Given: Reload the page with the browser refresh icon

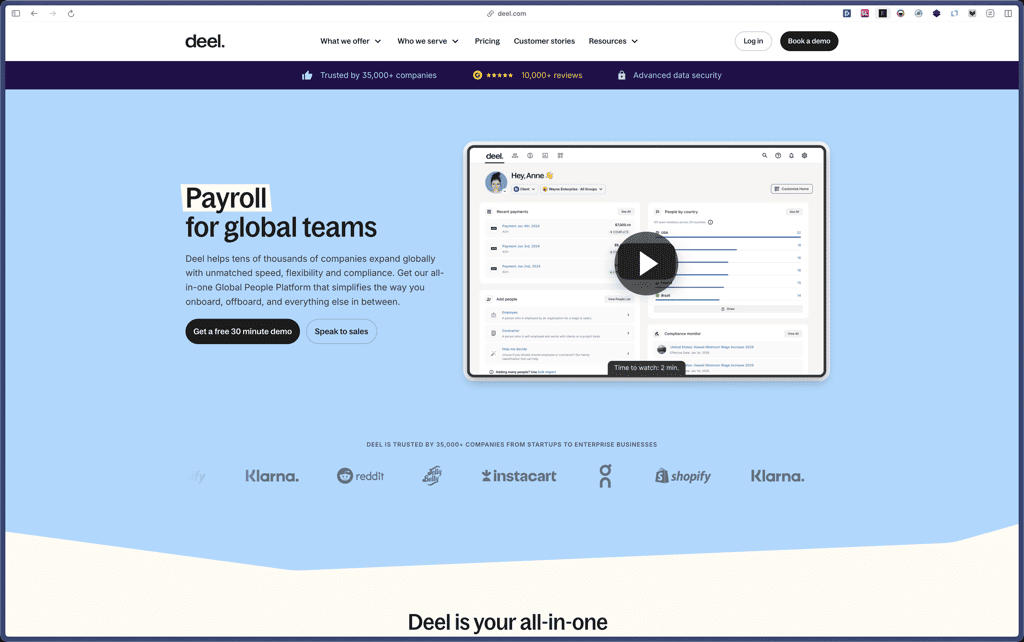Looking at the screenshot, I should (71, 13).
